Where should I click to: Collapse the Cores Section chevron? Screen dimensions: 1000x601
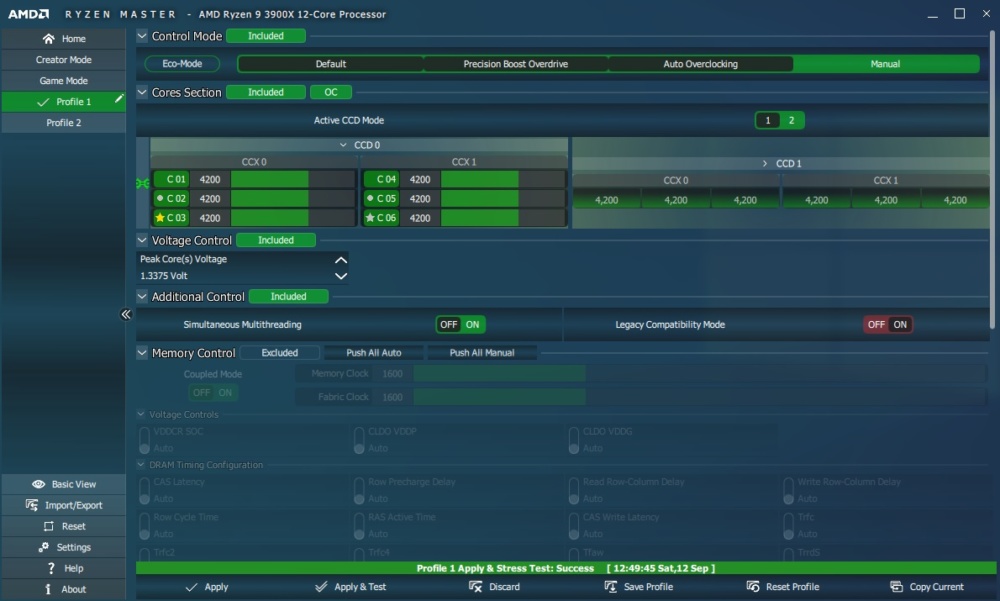click(x=142, y=92)
